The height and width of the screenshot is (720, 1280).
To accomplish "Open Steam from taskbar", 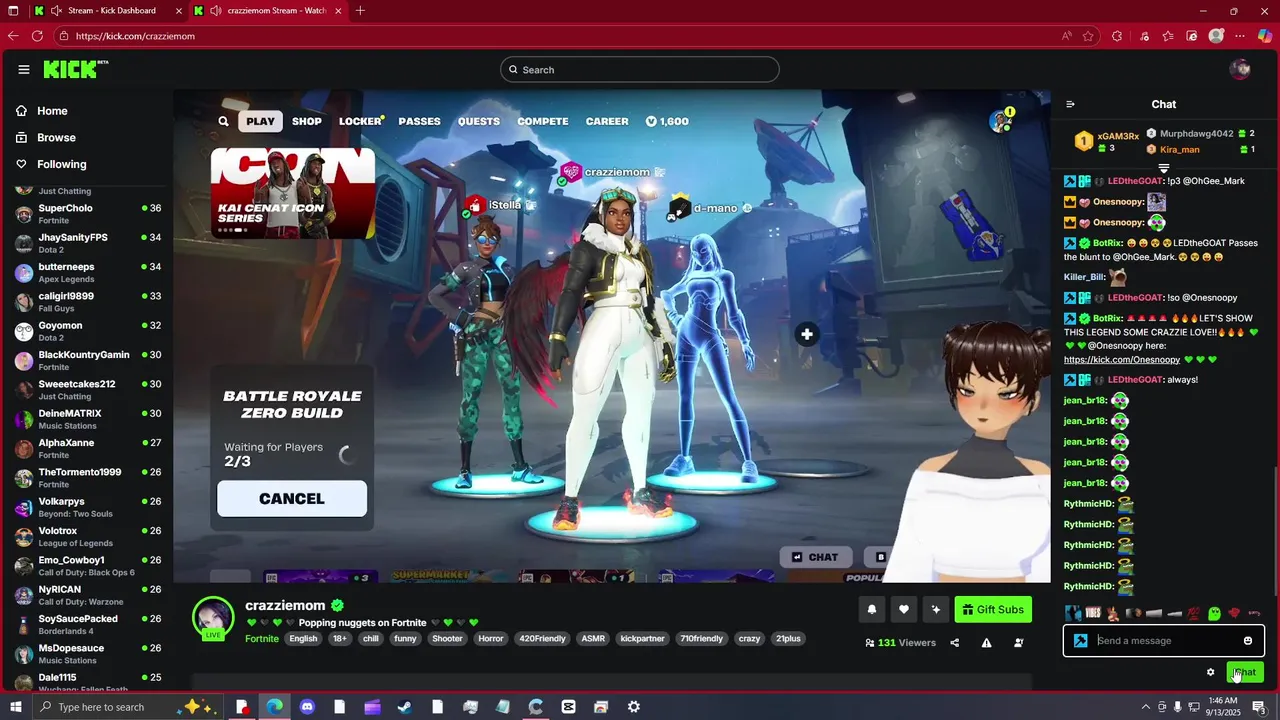I will pyautogui.click(x=405, y=707).
